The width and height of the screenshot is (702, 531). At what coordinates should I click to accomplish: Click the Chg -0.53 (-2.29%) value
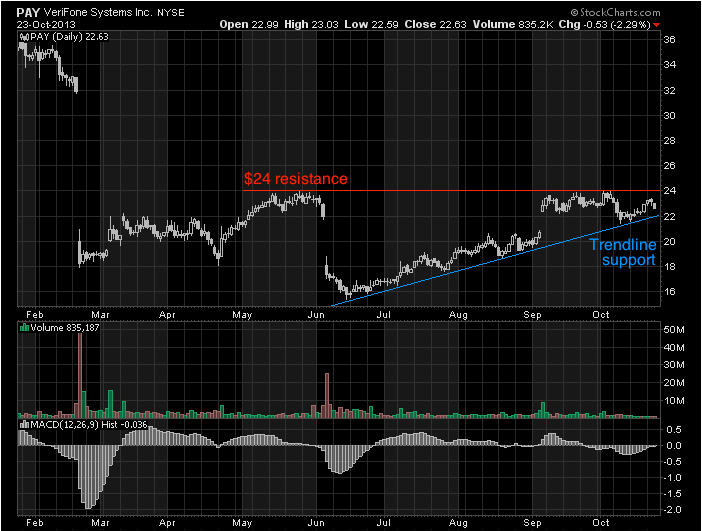(x=604, y=25)
